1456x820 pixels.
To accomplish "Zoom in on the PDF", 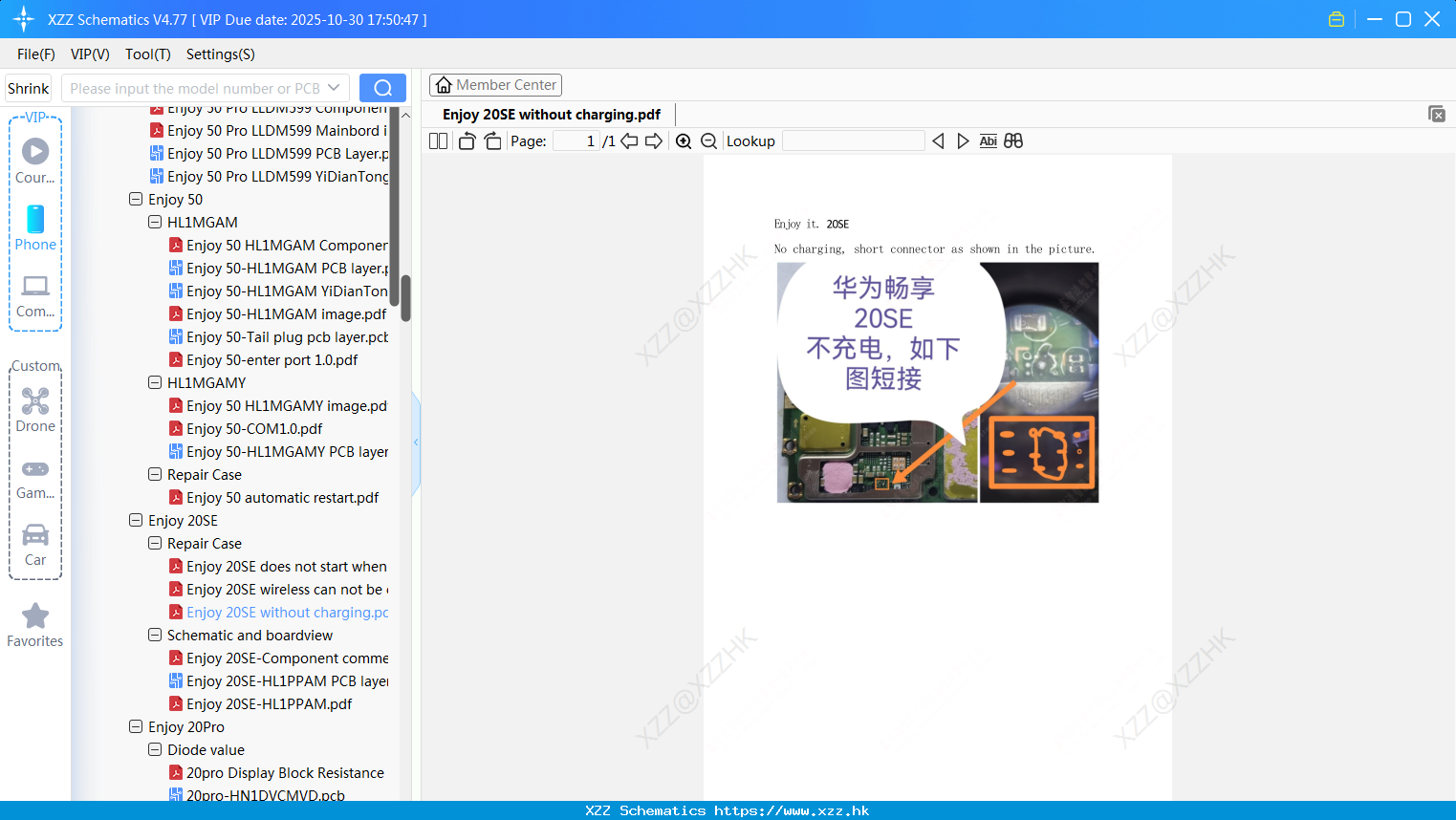I will click(684, 140).
